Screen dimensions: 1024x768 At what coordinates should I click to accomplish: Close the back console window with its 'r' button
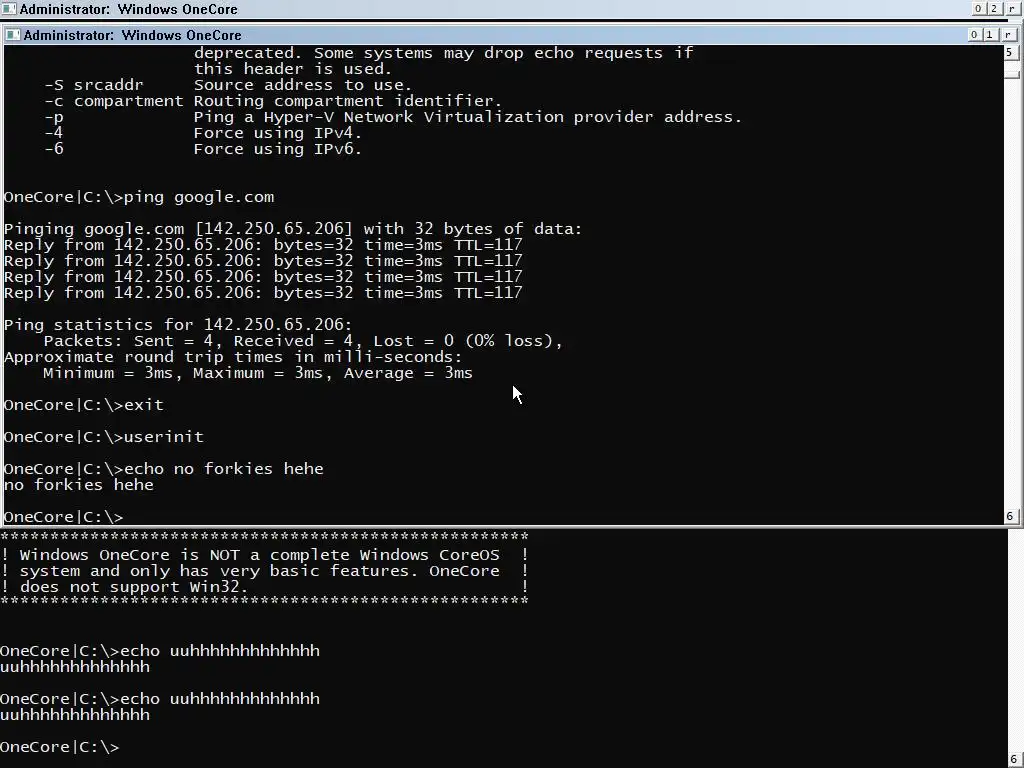click(1012, 8)
